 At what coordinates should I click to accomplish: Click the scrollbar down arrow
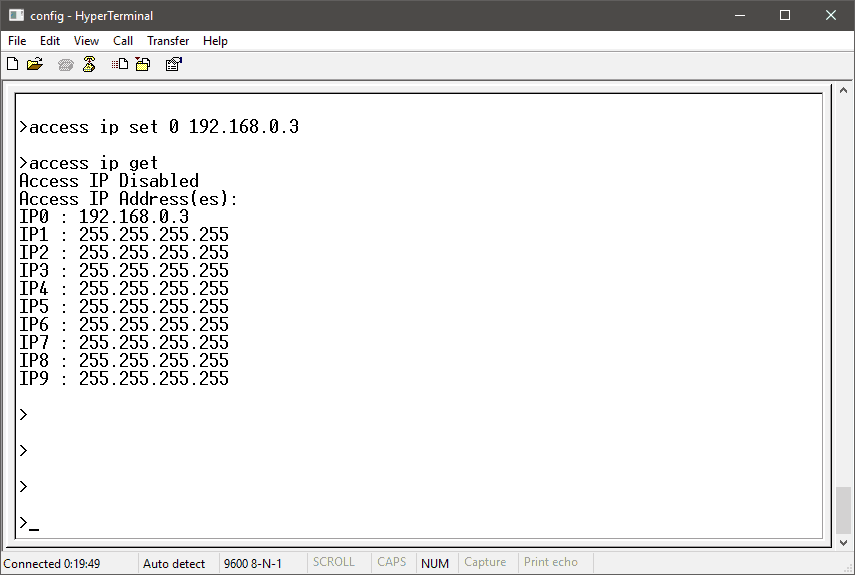[844, 542]
